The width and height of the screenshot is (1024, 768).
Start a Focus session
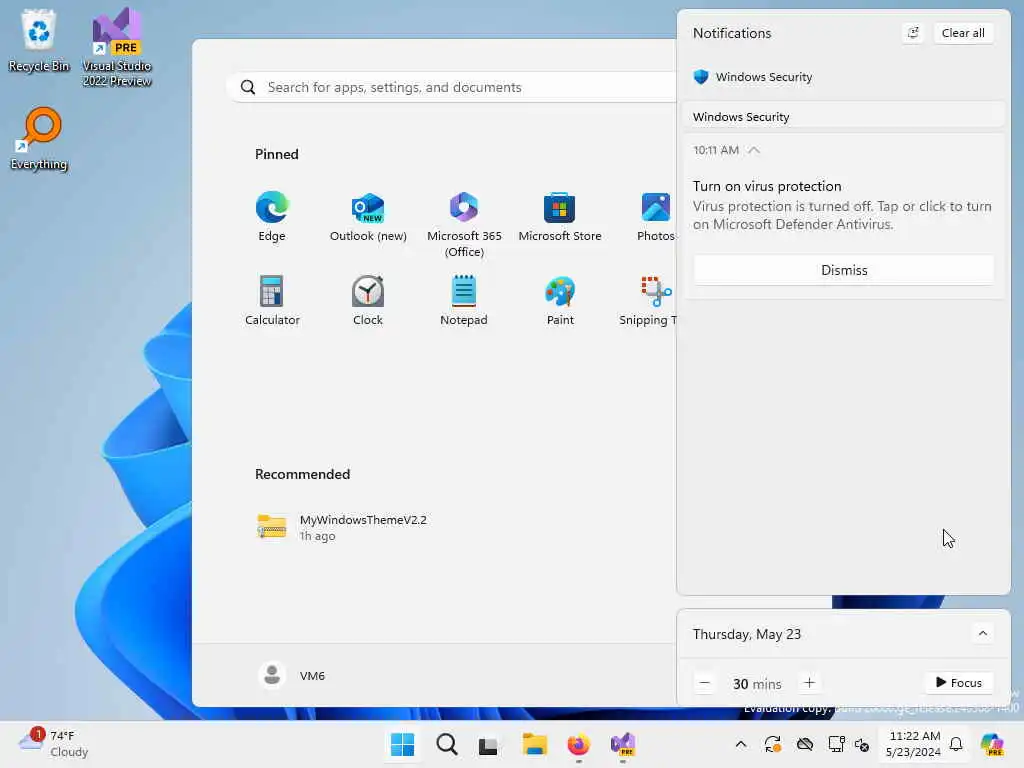pos(959,682)
